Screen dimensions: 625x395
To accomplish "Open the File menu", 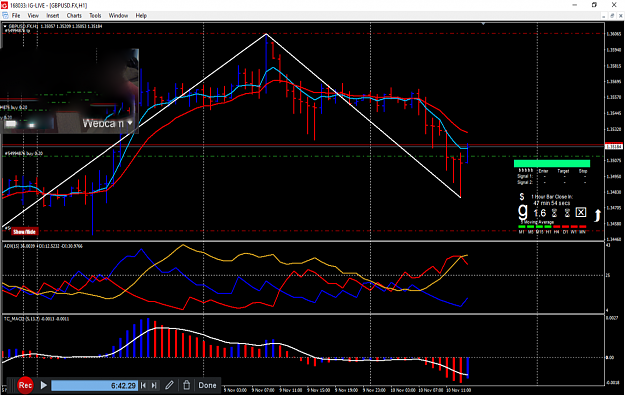I will [x=16, y=16].
